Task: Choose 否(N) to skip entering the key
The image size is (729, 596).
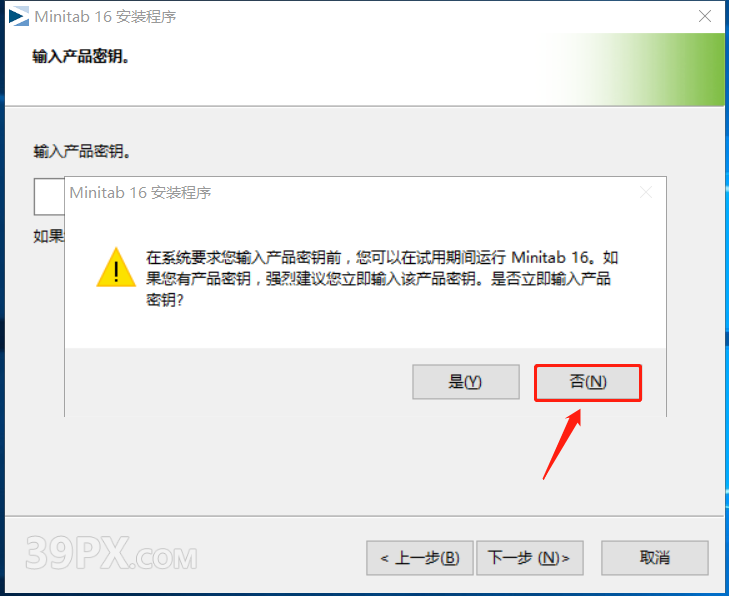Action: click(588, 382)
